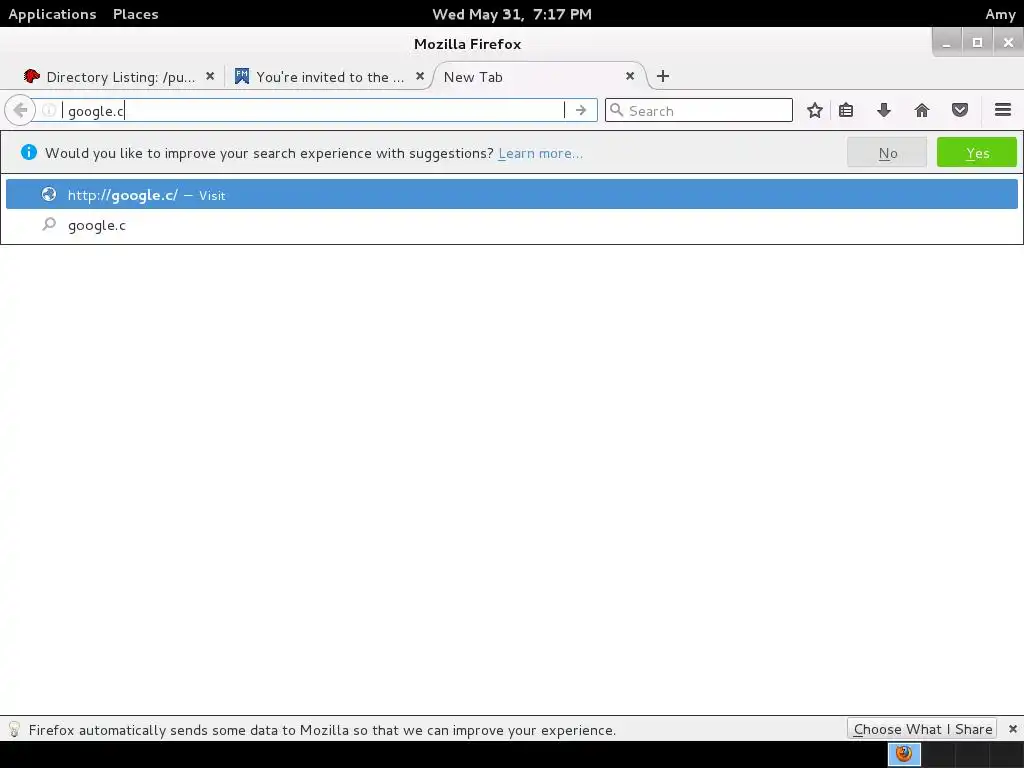Click the FM favicon of the invited tab
This screenshot has width=1024, height=768.
click(242, 76)
